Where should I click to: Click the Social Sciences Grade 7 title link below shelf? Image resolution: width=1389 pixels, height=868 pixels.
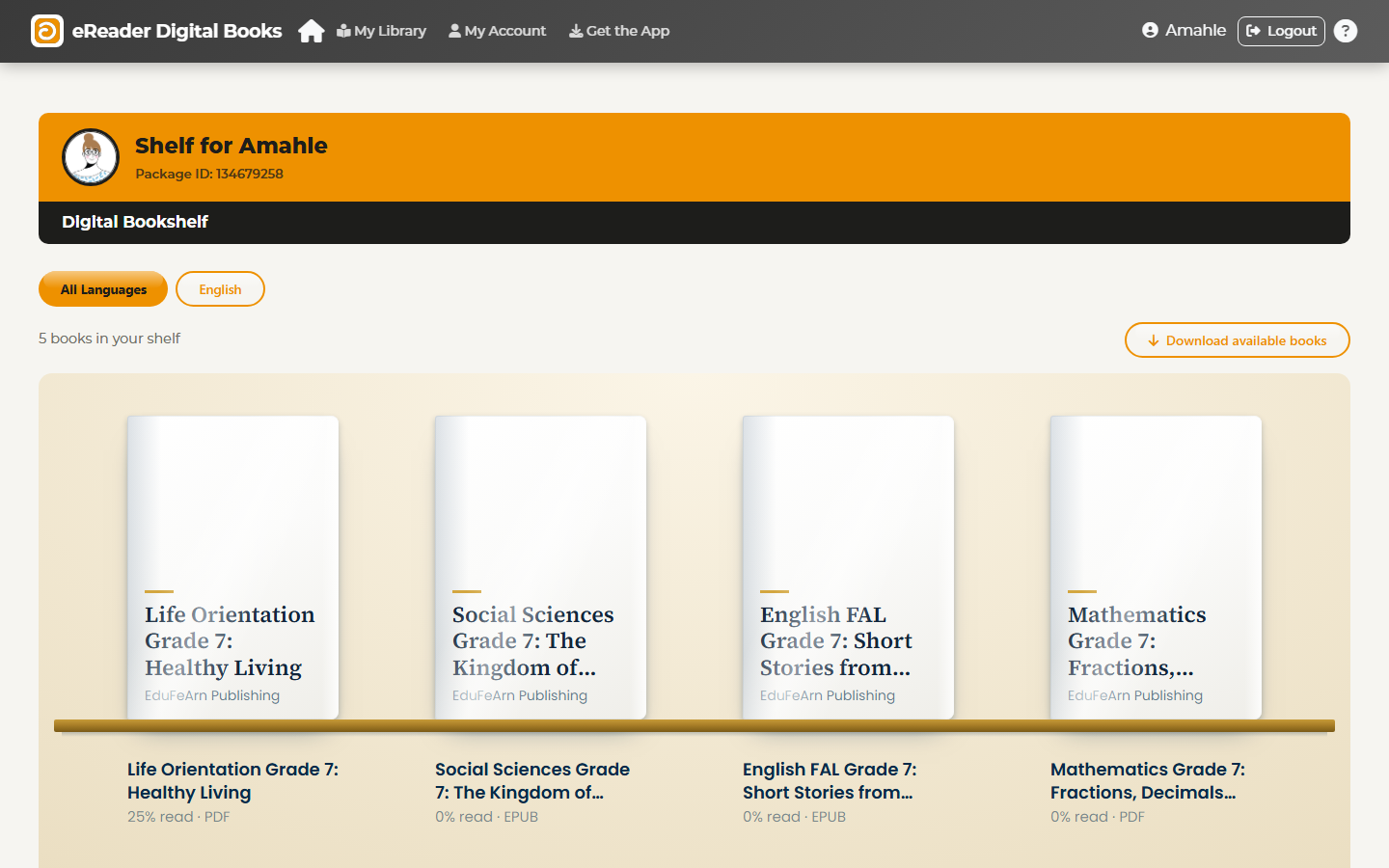coord(532,781)
